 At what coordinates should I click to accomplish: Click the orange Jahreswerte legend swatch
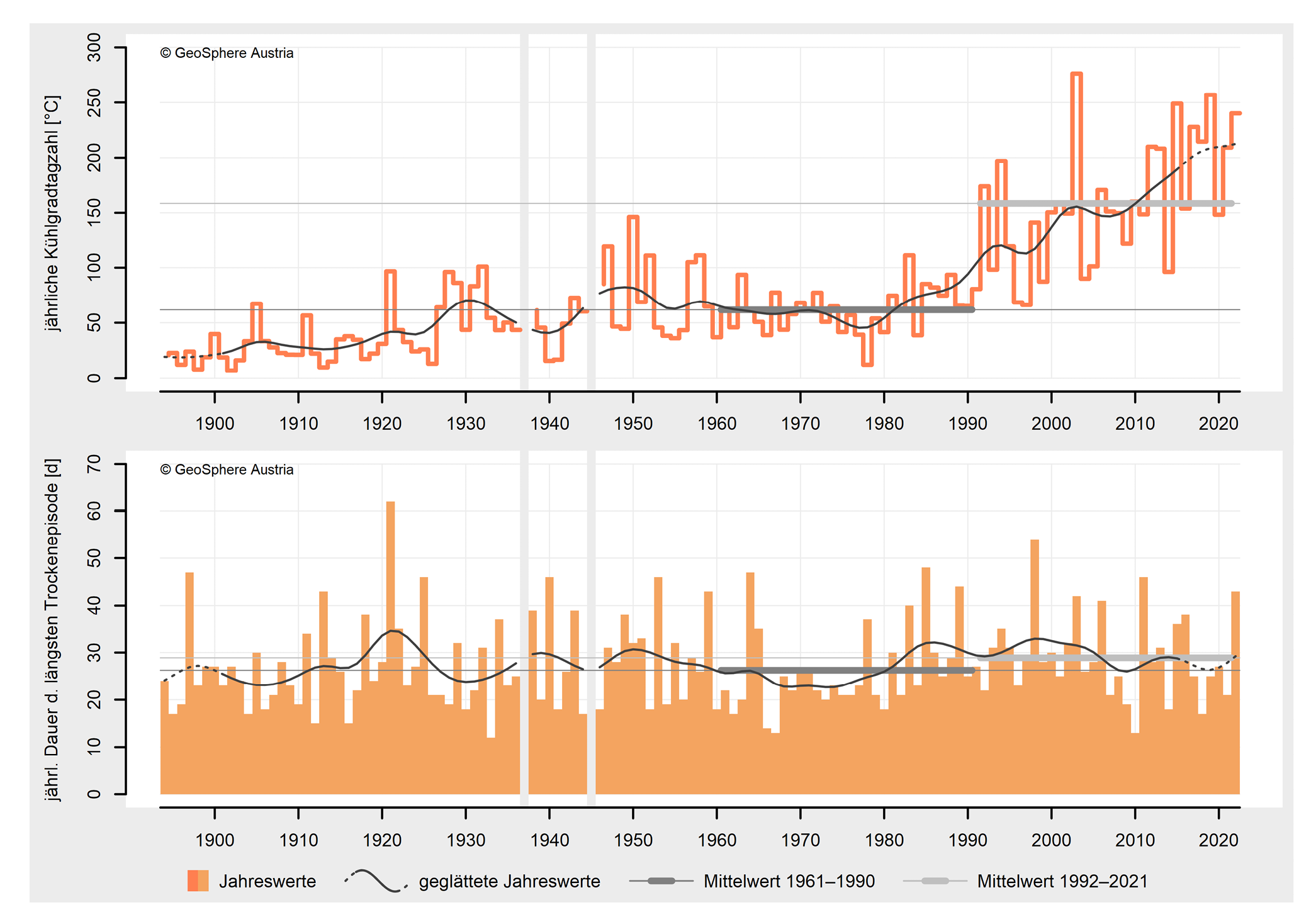[198, 880]
